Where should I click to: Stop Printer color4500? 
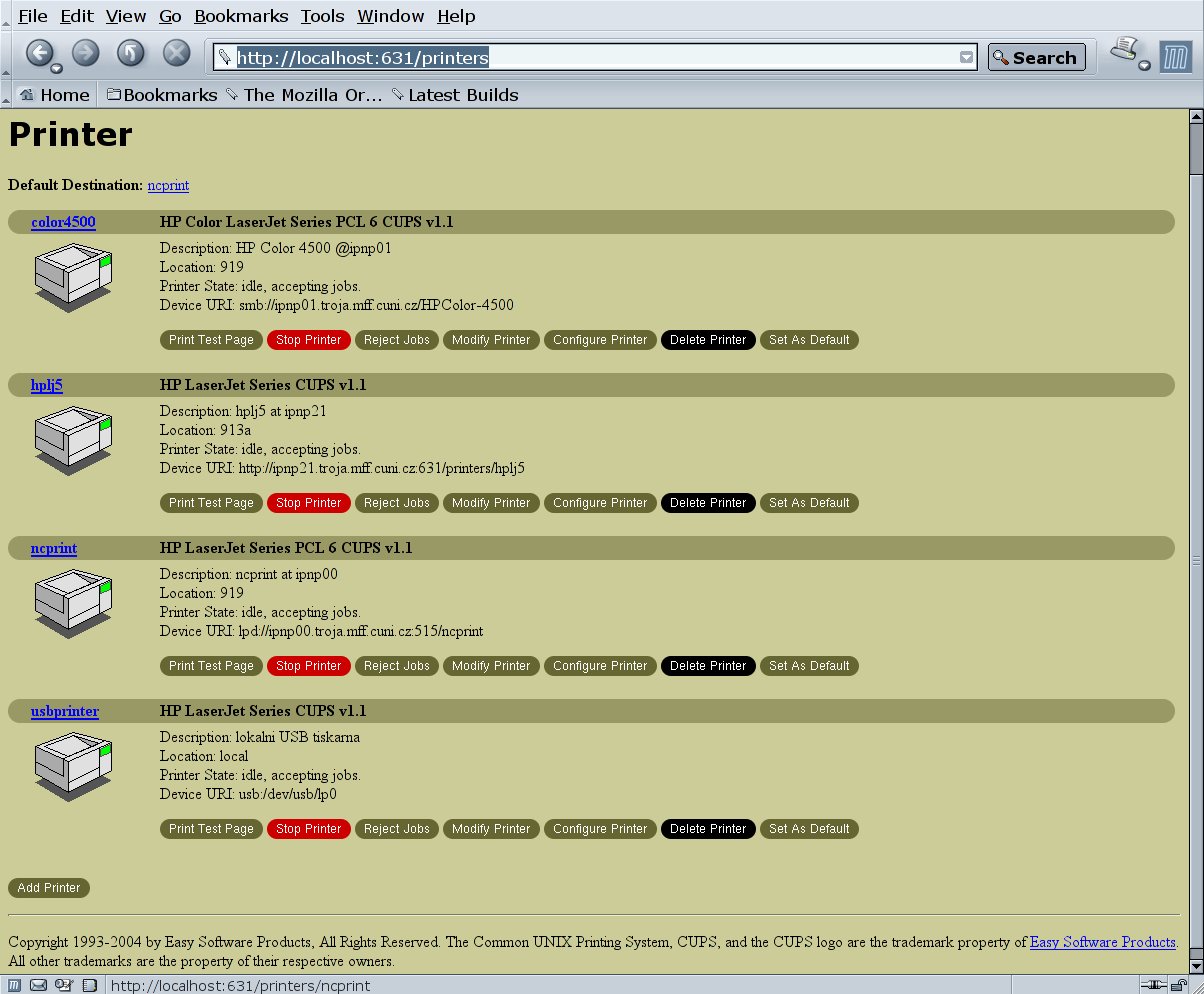point(309,340)
